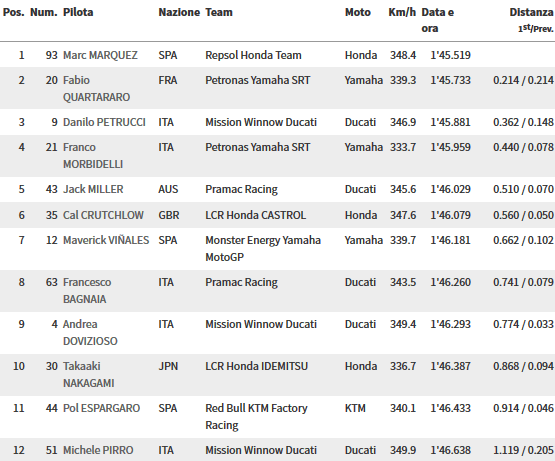Click the Repsol Honda Team cell

pyautogui.click(x=253, y=55)
